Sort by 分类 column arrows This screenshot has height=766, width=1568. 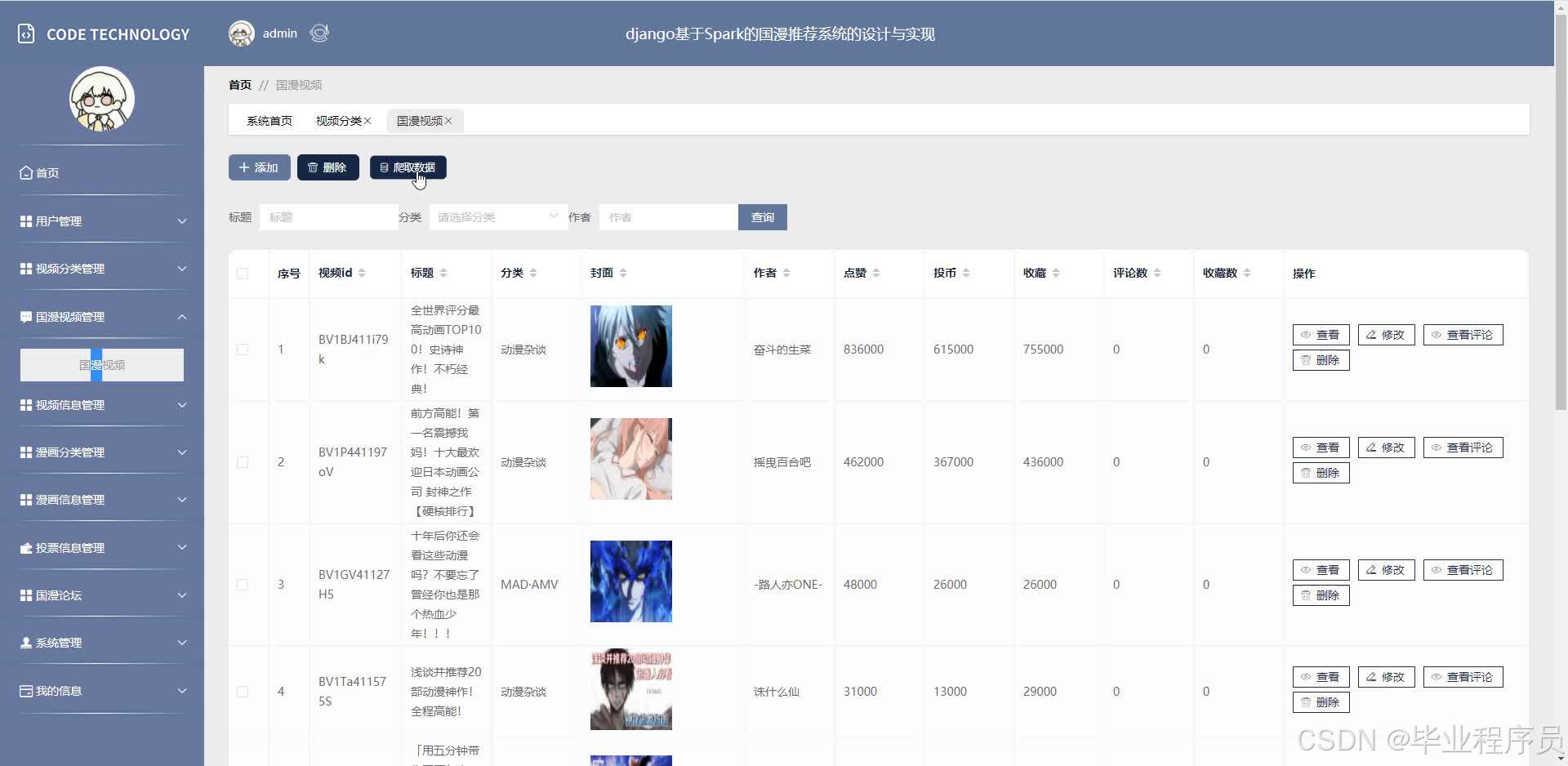533,273
